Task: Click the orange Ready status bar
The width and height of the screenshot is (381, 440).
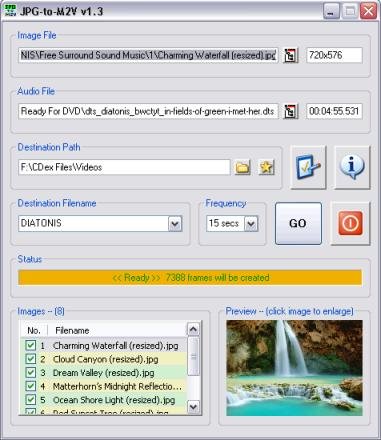Action: coord(190,278)
